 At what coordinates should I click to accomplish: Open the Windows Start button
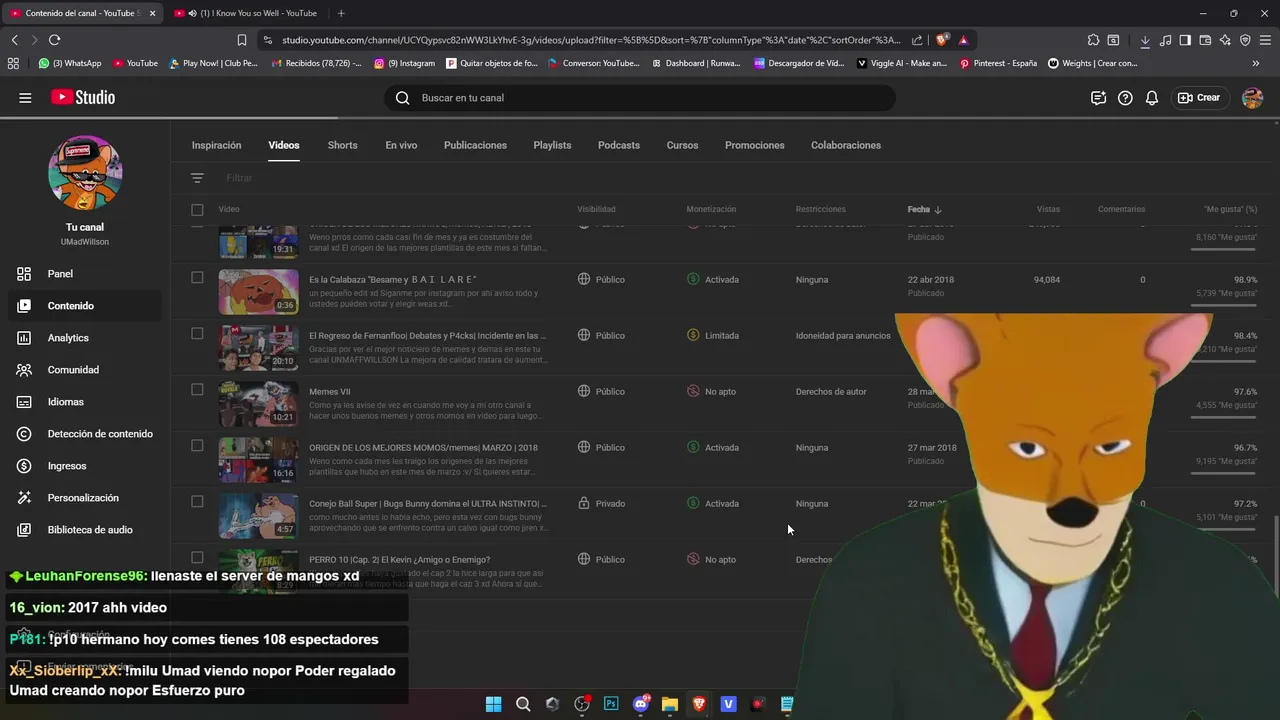(x=493, y=704)
